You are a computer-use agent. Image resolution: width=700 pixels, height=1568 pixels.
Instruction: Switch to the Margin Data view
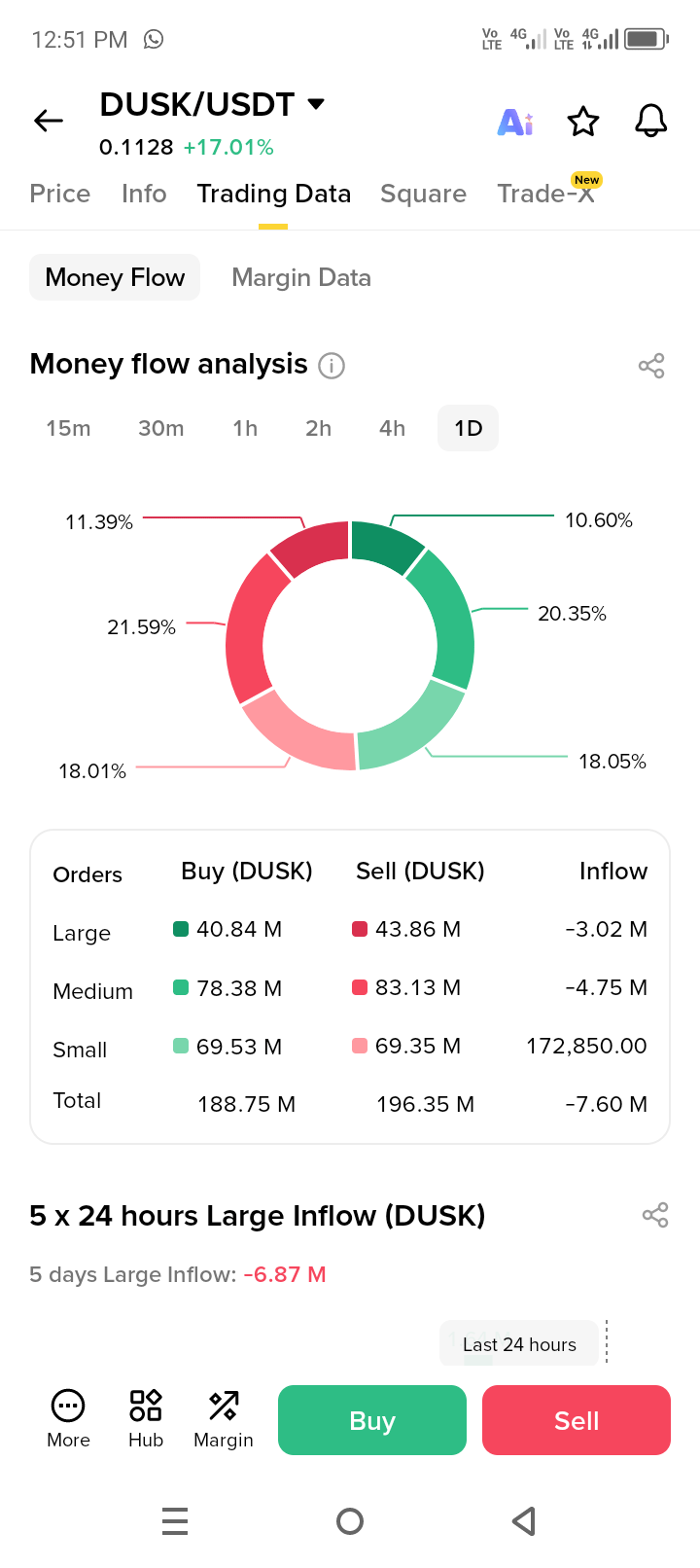click(x=301, y=277)
